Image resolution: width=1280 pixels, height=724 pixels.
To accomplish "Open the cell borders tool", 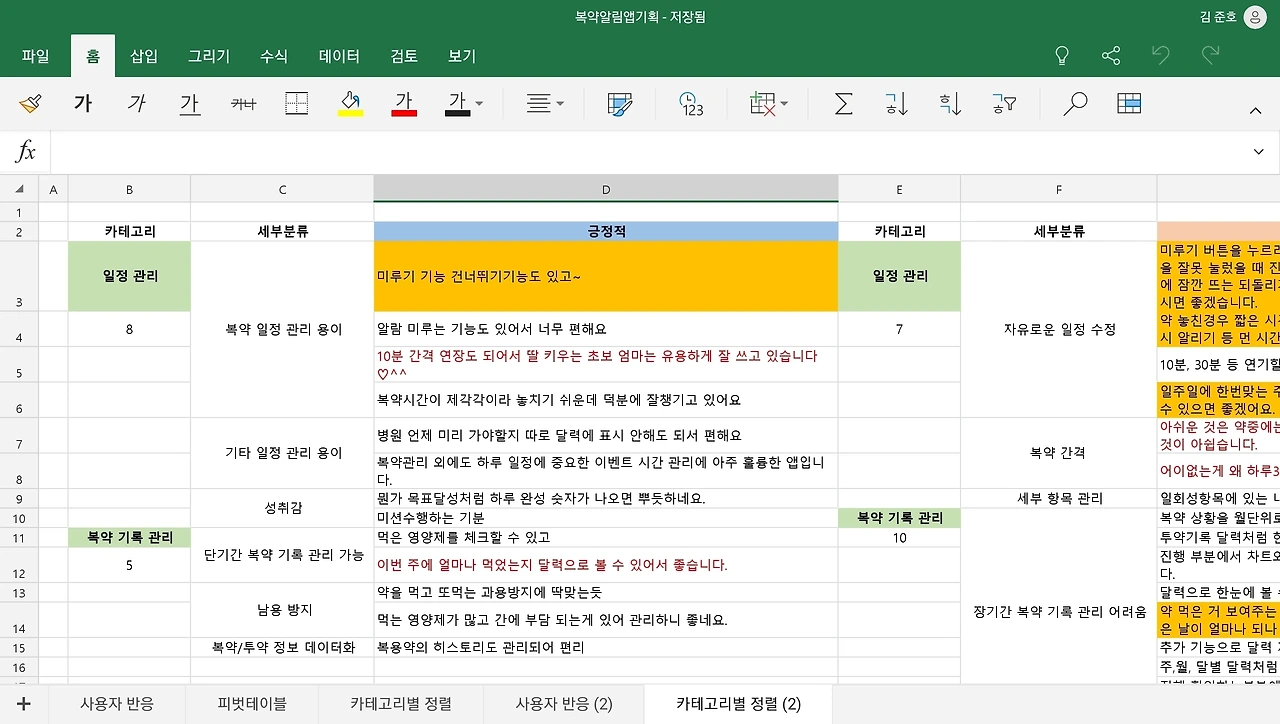I will tap(296, 103).
